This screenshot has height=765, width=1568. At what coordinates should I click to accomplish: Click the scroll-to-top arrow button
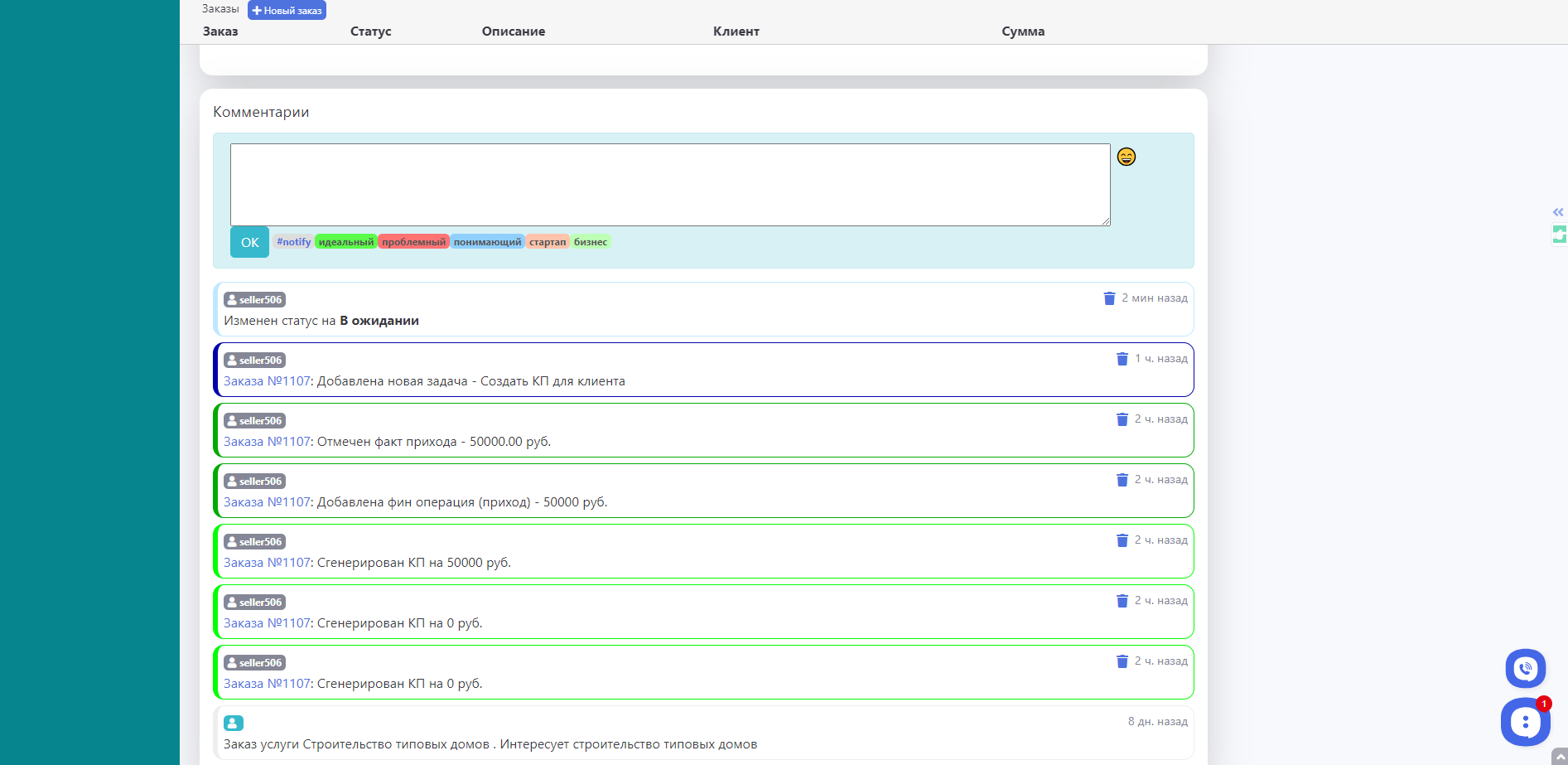1559,757
